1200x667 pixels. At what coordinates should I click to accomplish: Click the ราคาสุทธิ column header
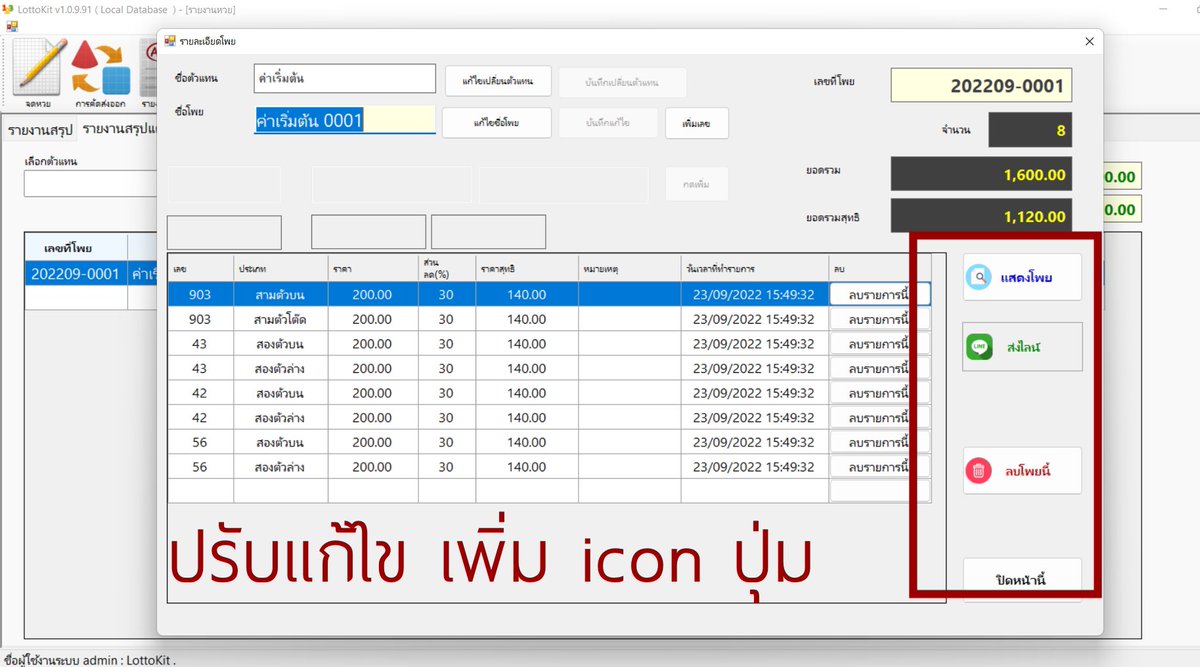pos(527,268)
